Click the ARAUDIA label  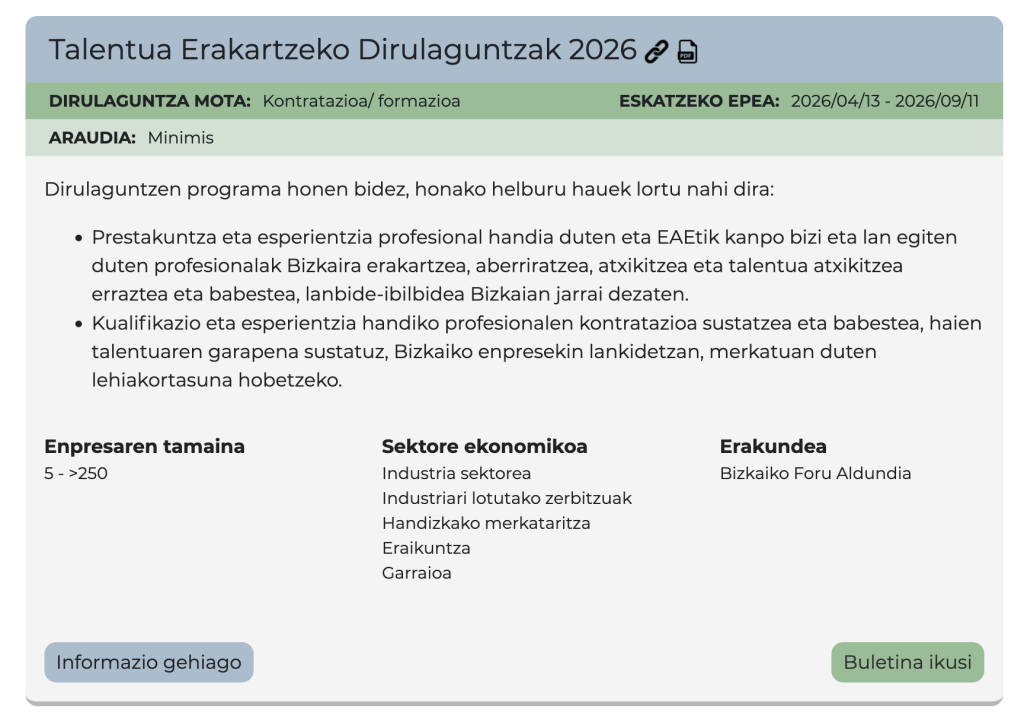click(x=92, y=138)
